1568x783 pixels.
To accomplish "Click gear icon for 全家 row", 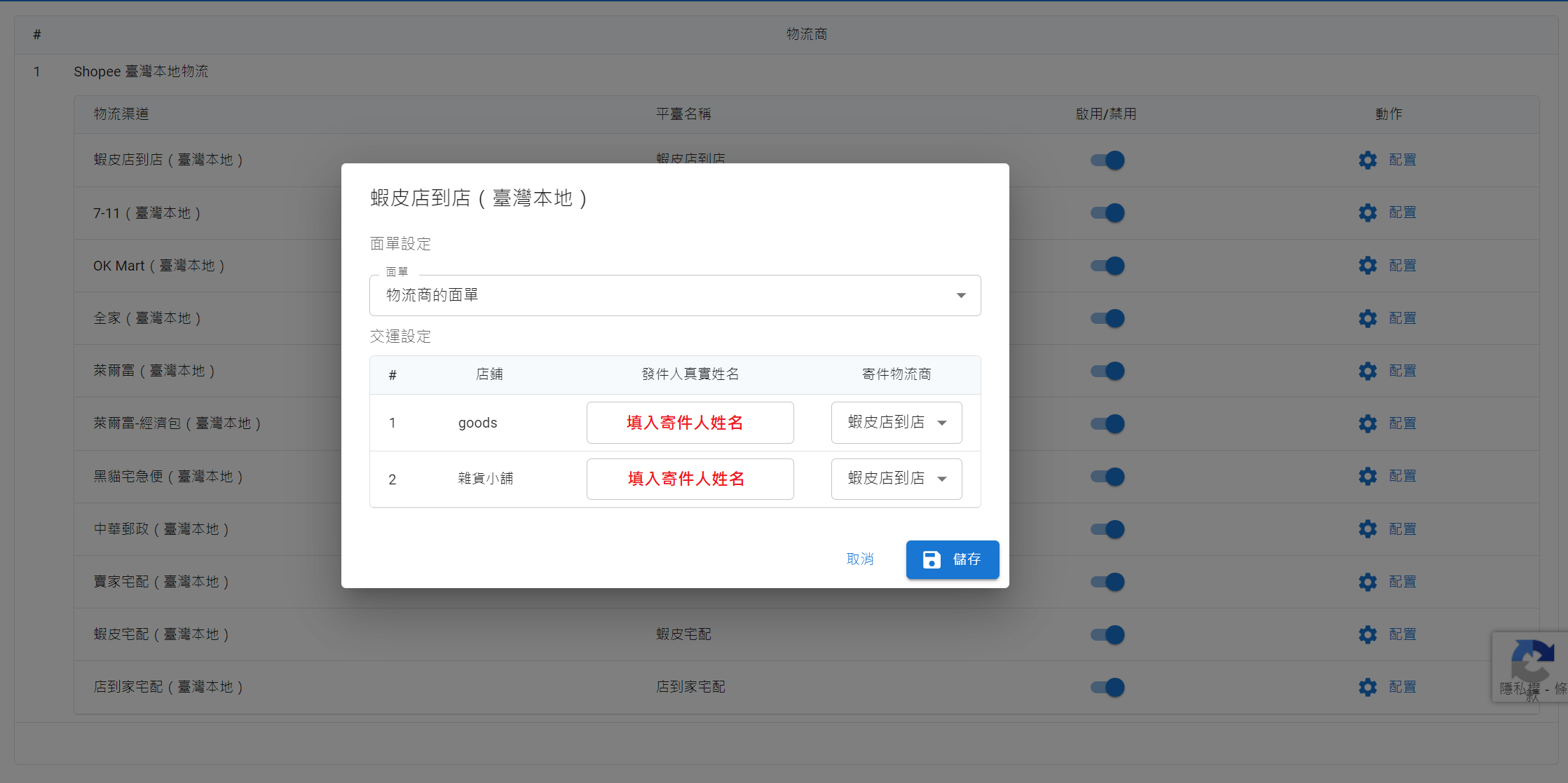I will (1368, 318).
